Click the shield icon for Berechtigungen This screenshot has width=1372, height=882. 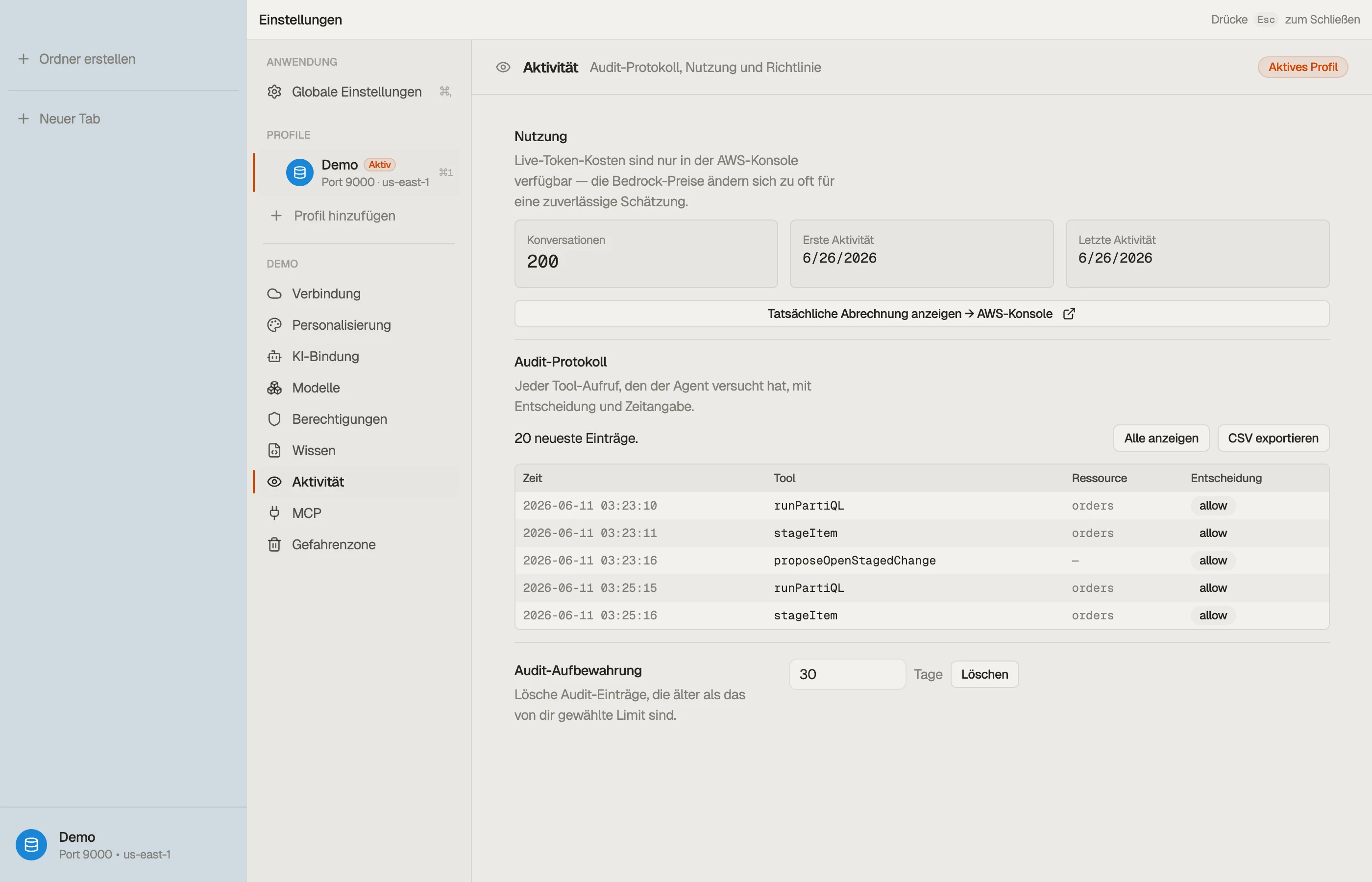click(274, 419)
